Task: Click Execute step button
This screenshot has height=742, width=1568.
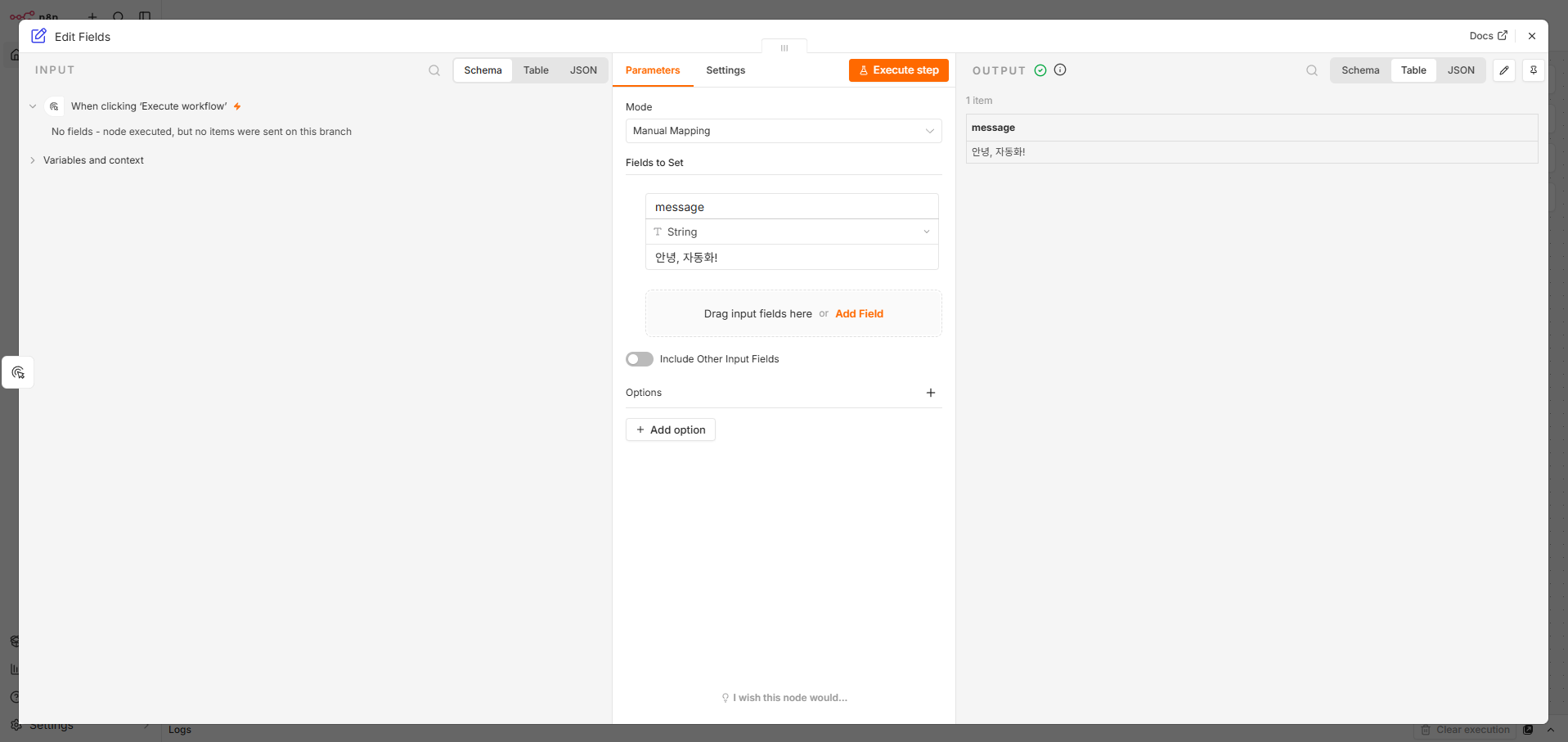Action: point(899,70)
